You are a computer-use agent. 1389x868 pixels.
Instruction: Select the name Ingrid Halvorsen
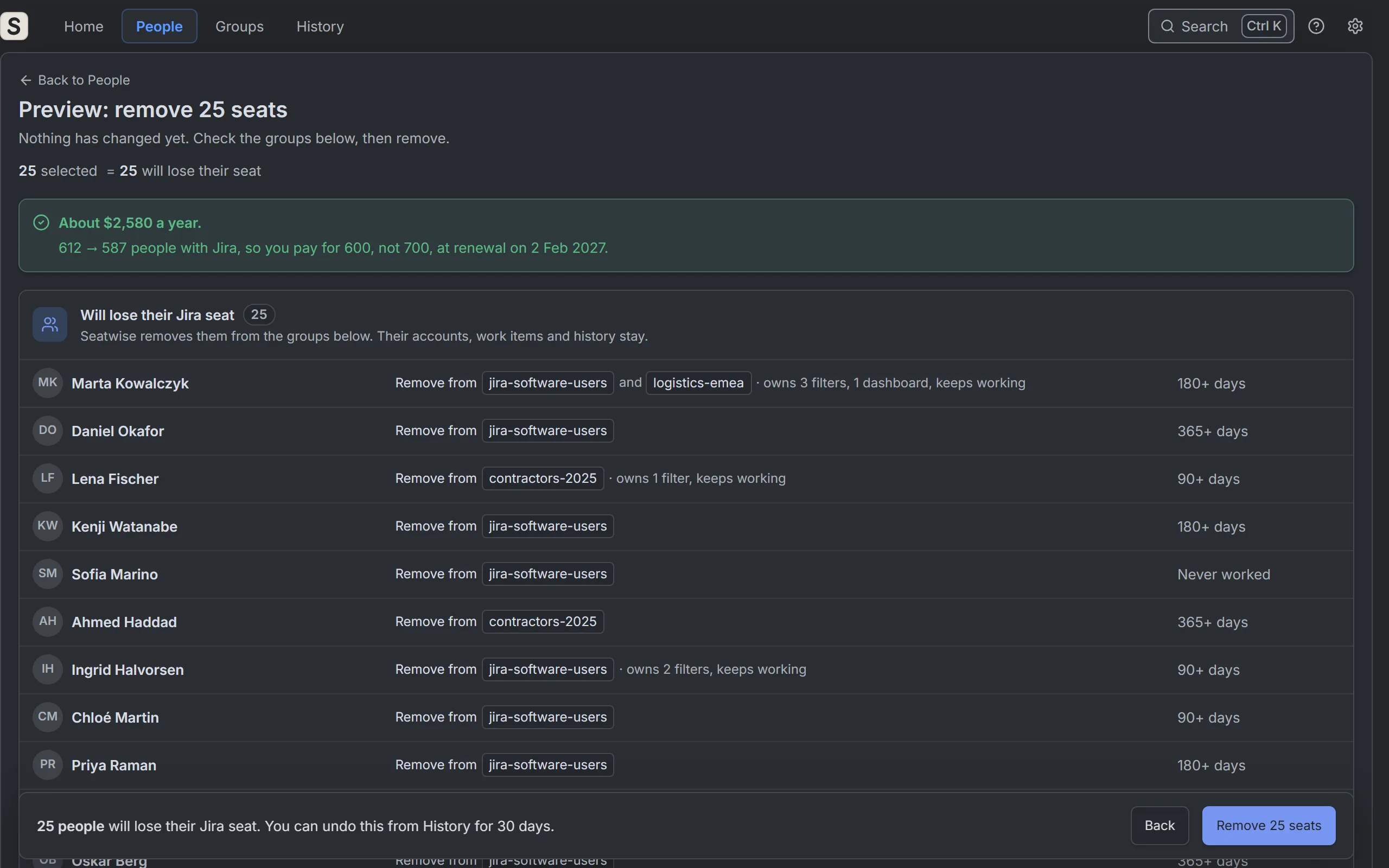click(128, 670)
